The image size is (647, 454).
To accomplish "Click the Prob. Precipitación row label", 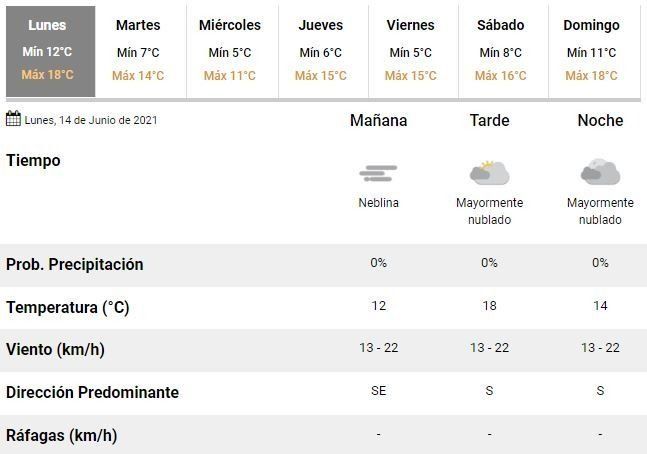I will [x=75, y=264].
